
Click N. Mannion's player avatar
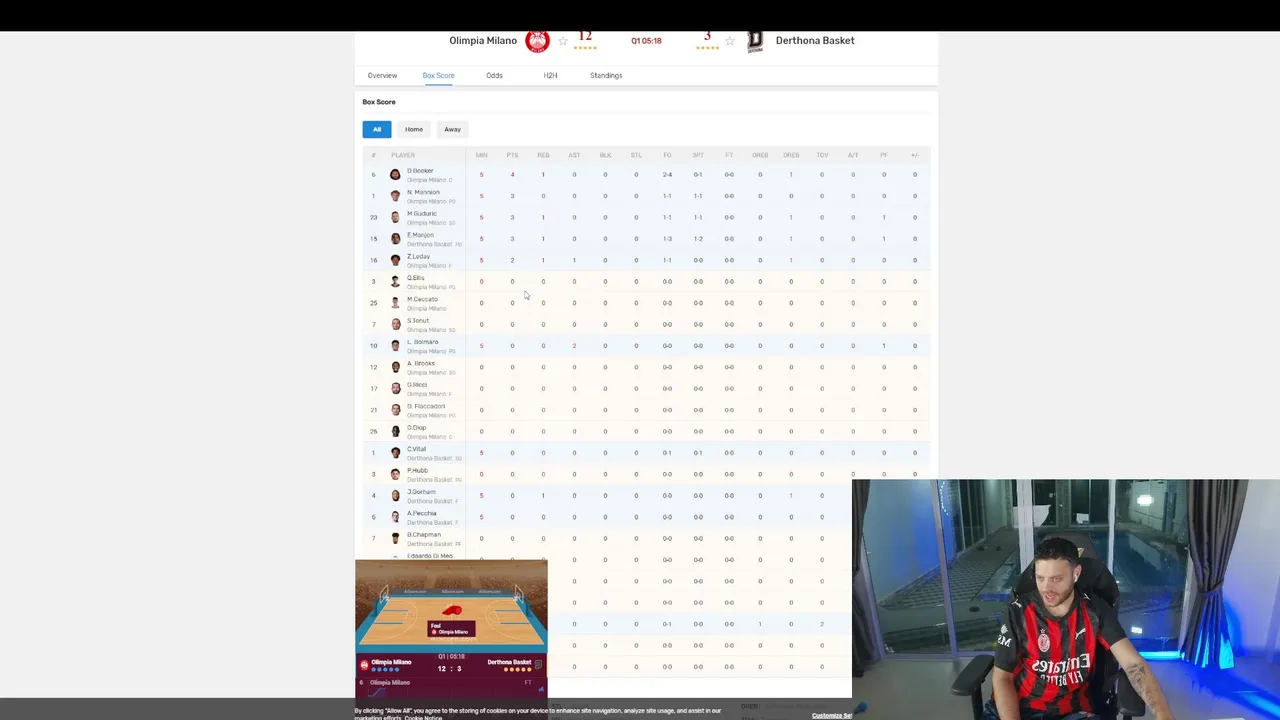395,196
